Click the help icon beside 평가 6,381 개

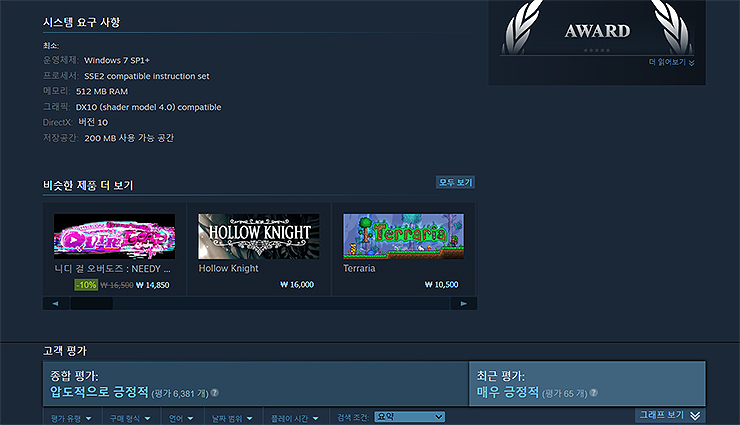pos(215,392)
